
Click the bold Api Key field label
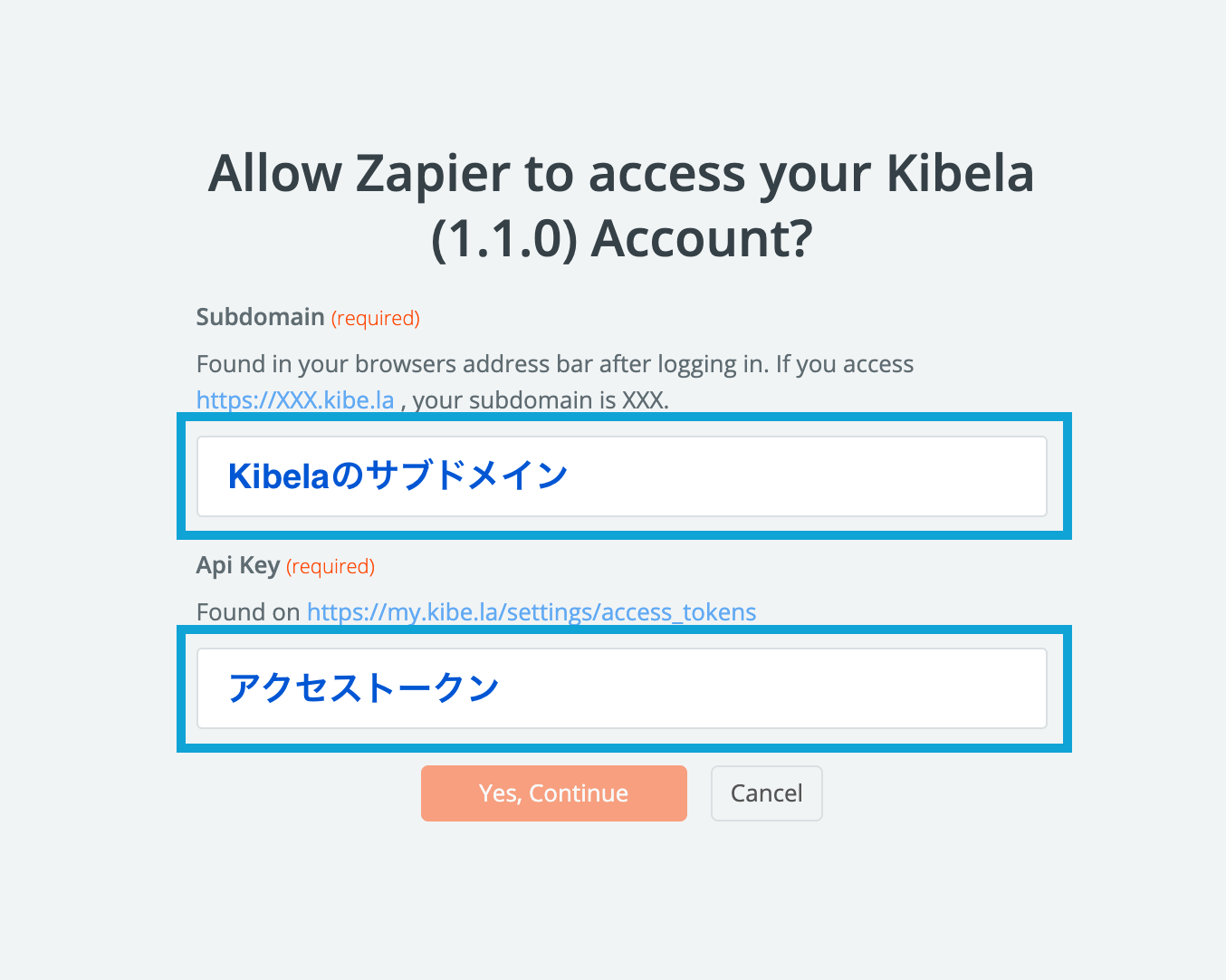click(x=238, y=565)
